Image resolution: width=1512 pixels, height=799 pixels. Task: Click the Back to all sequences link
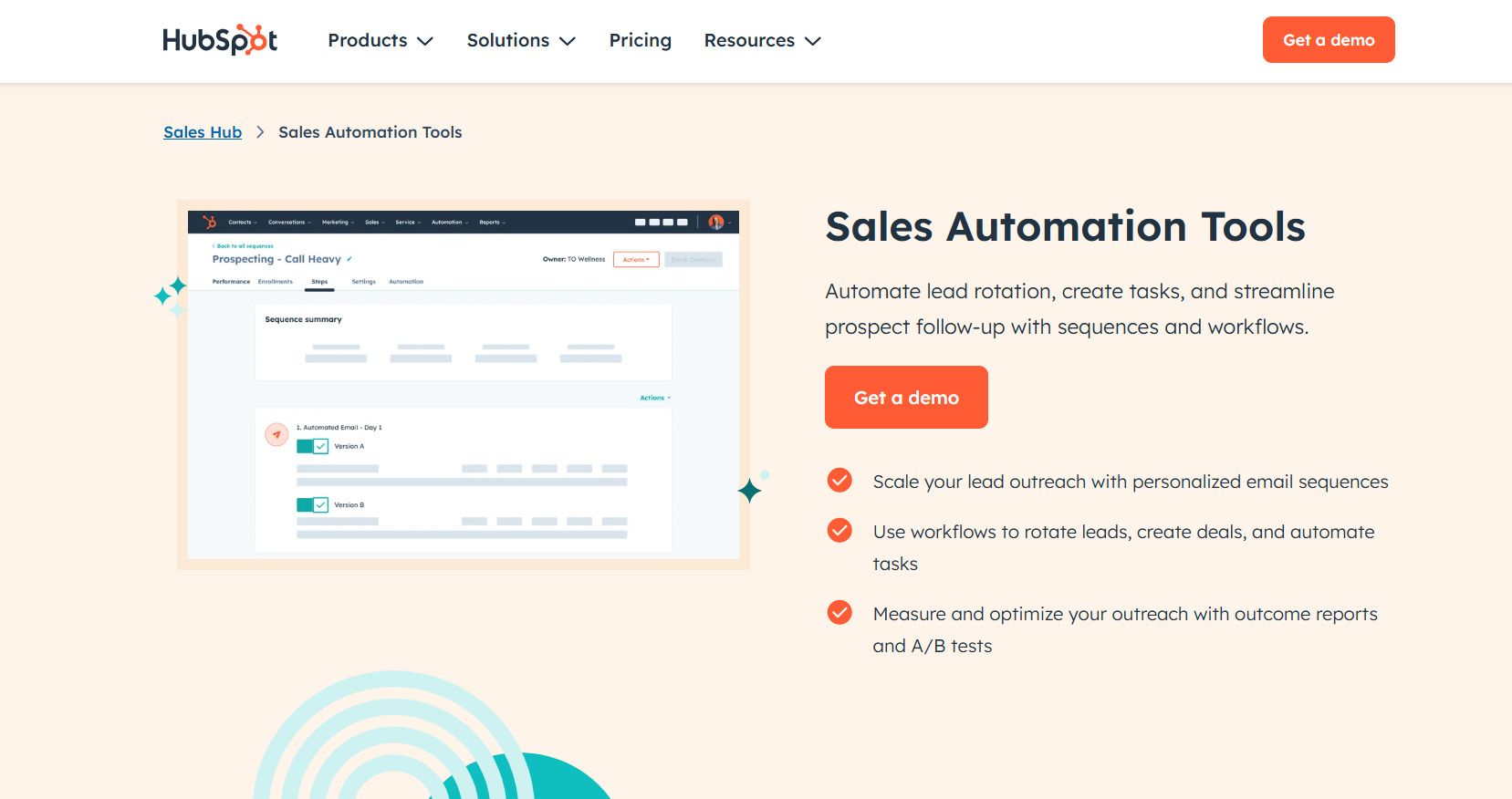(243, 246)
